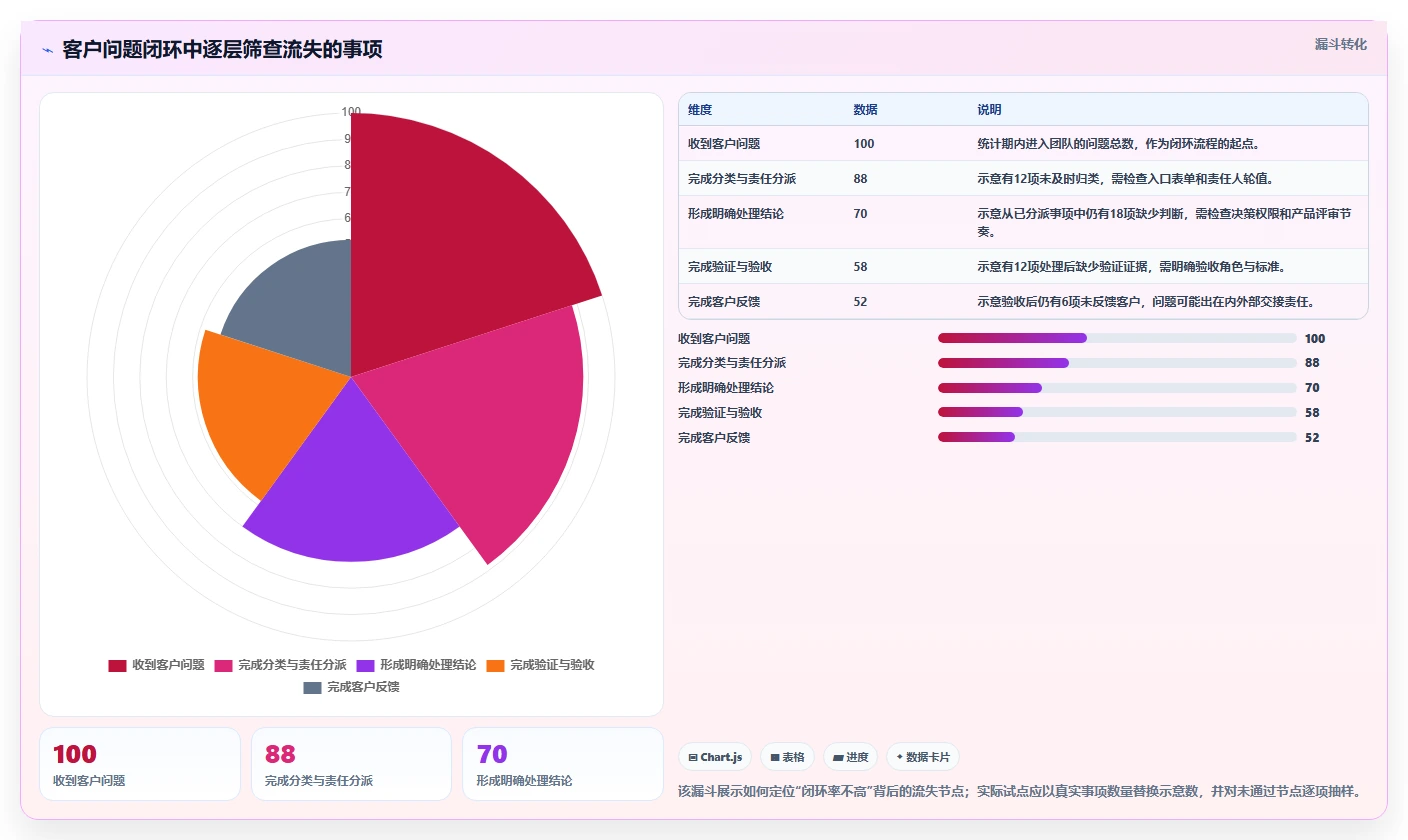Select table row 收到客户问题
The width and height of the screenshot is (1408, 840).
(x=1023, y=143)
